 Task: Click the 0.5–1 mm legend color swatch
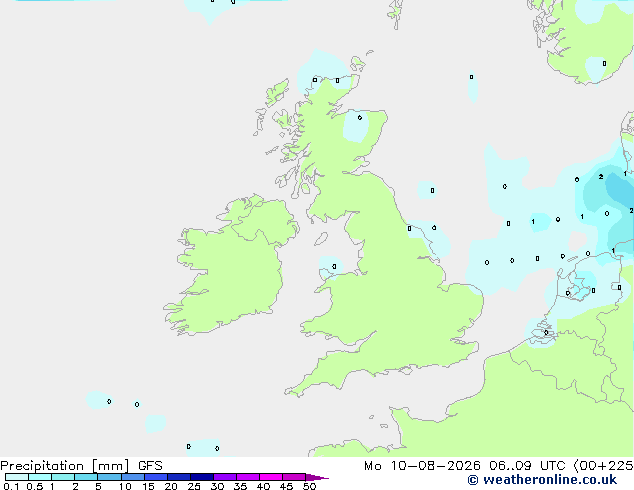(x=40, y=477)
